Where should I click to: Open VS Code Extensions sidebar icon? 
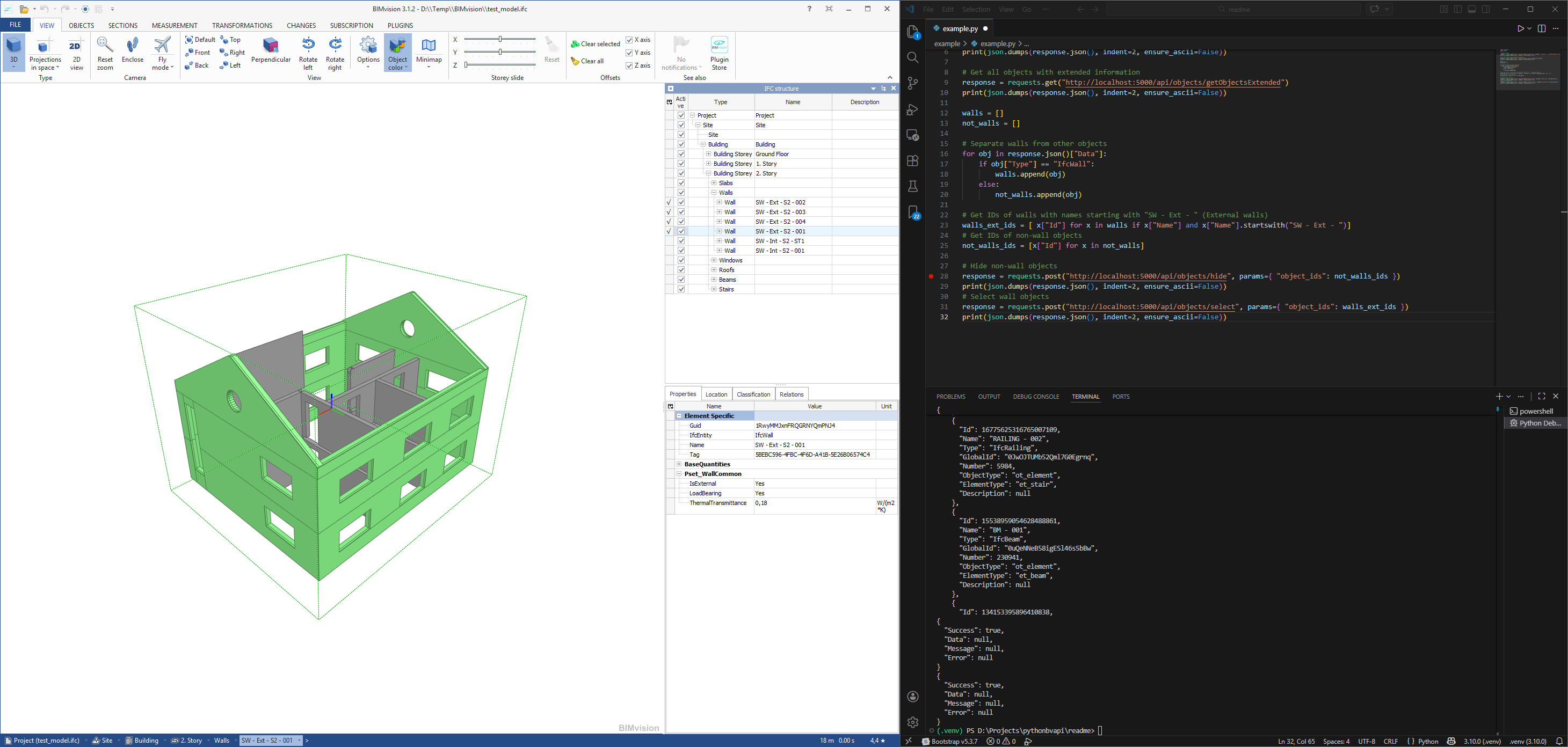(x=912, y=160)
